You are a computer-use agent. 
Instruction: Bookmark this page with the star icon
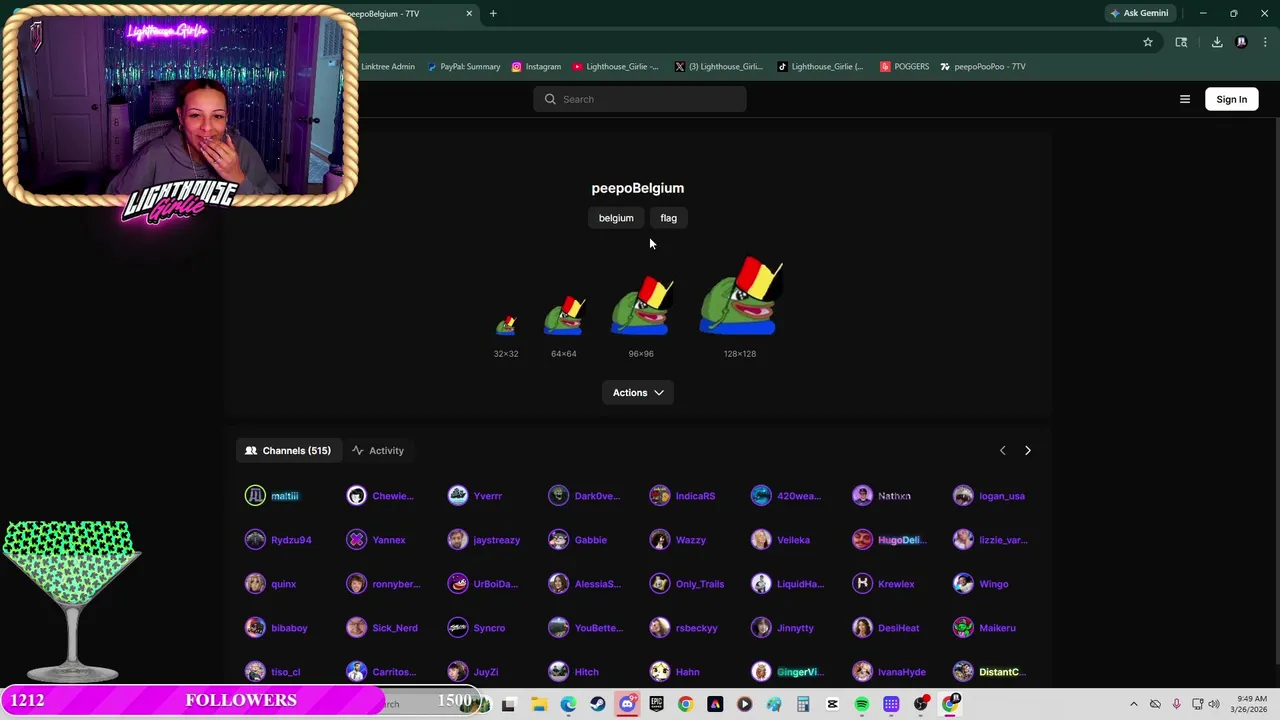(x=1148, y=42)
